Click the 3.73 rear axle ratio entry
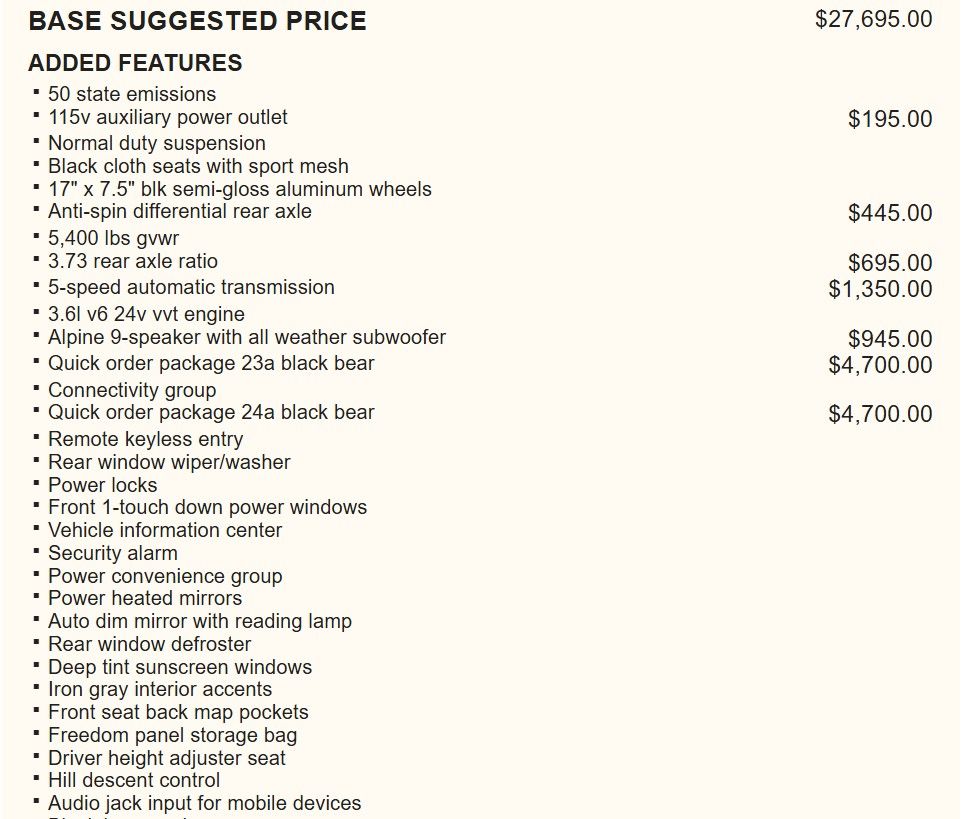Viewport: 976px width, 819px height. tap(132, 261)
